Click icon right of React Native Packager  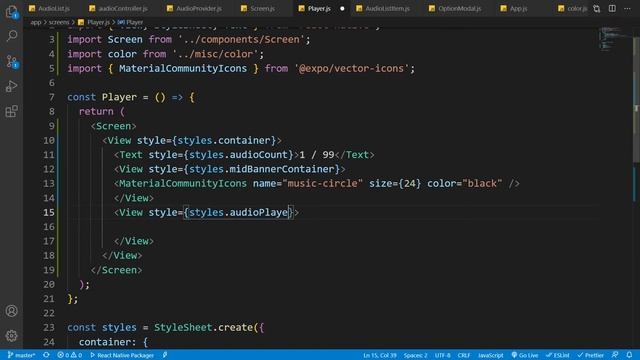(x=165, y=355)
